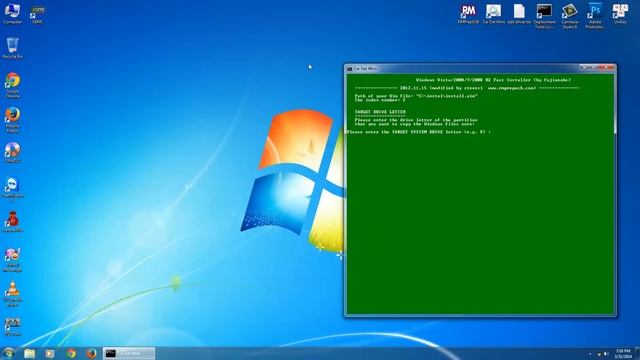Open the XBMC desktop shortcut
This screenshot has width=640, height=360.
coord(38,14)
